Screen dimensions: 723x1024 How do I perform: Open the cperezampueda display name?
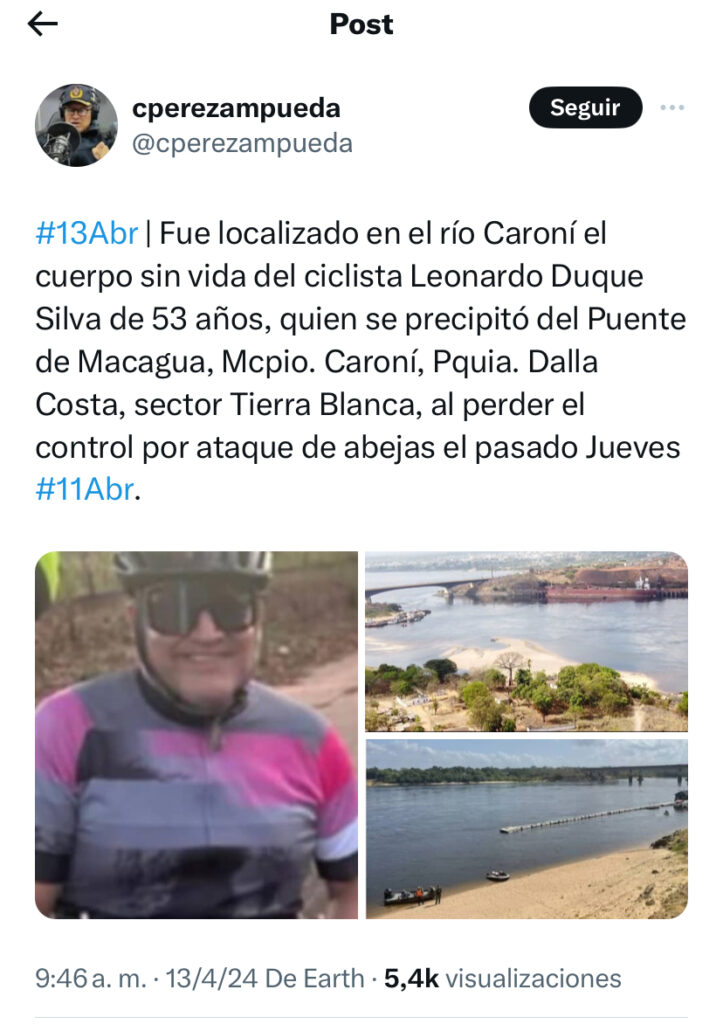pyautogui.click(x=236, y=108)
